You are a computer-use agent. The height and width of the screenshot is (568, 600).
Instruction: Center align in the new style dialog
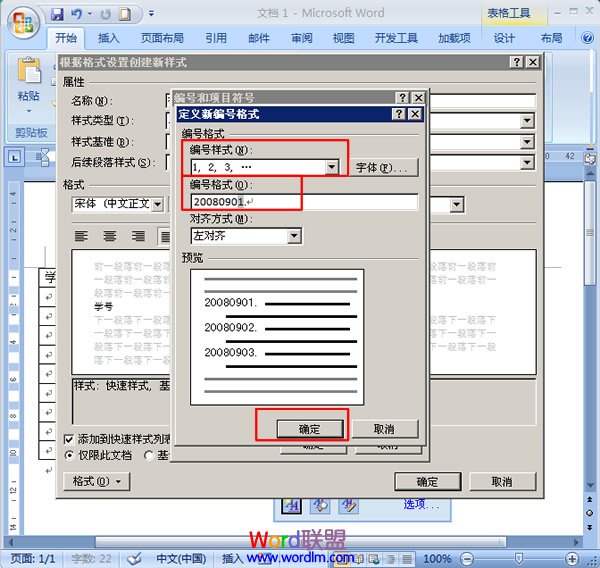(x=110, y=236)
